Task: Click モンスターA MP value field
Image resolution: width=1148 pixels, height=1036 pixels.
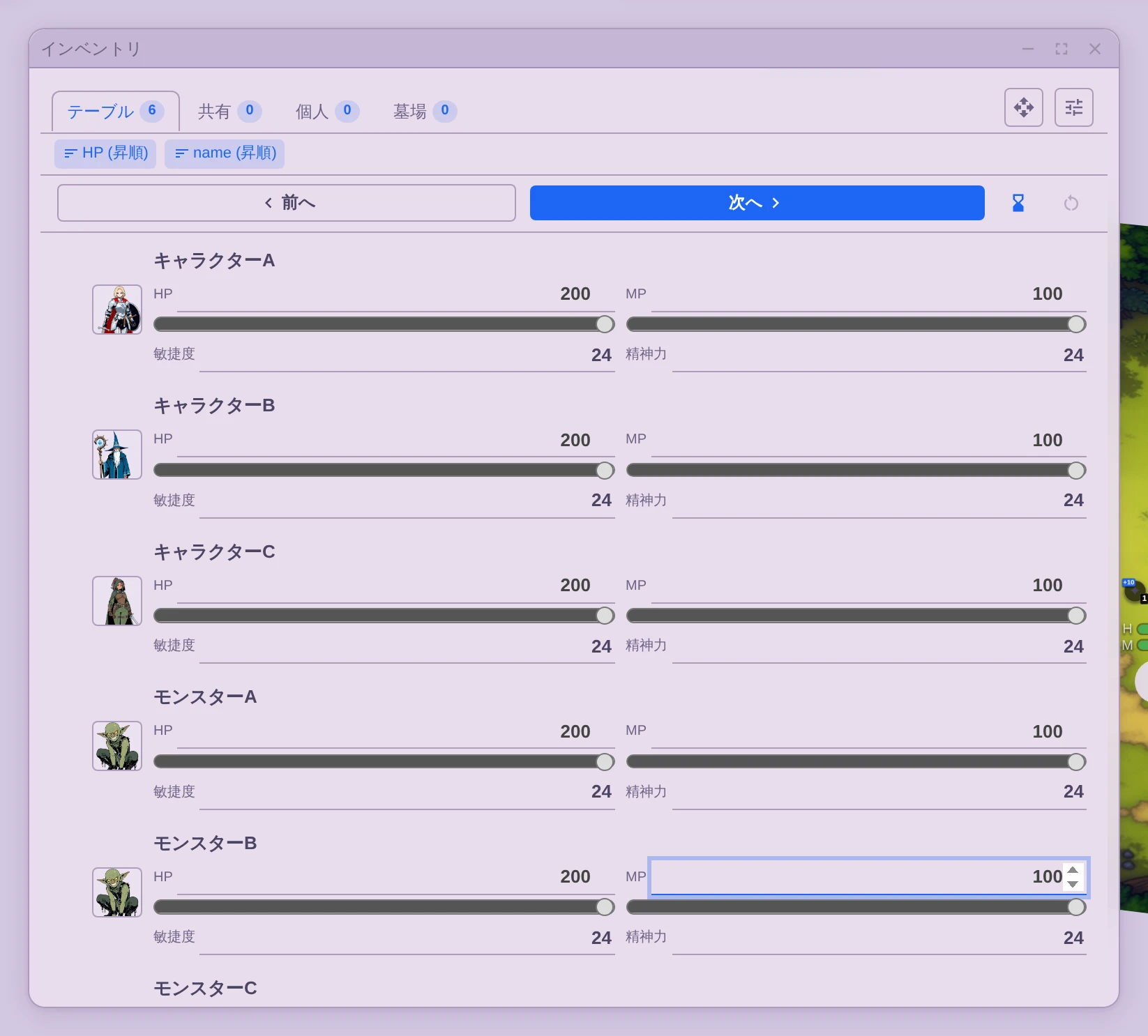Action: [x=868, y=731]
